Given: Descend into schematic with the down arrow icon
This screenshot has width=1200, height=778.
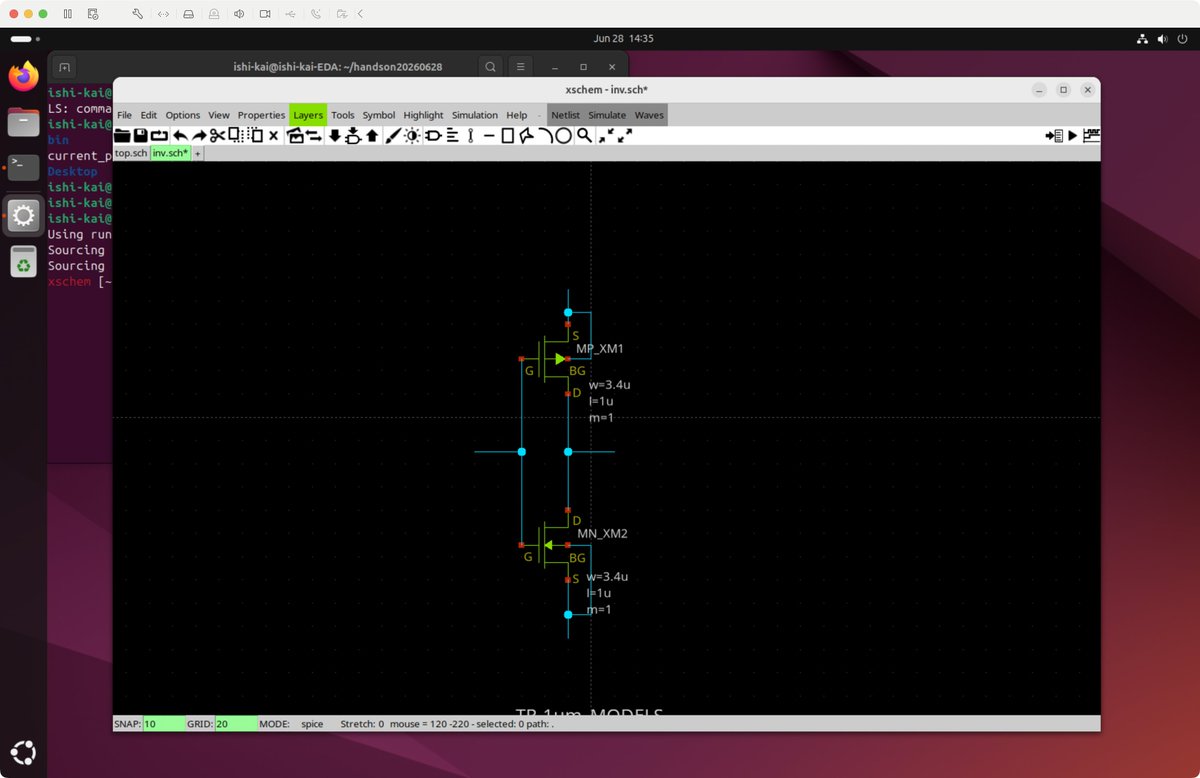Looking at the screenshot, I should (x=335, y=135).
